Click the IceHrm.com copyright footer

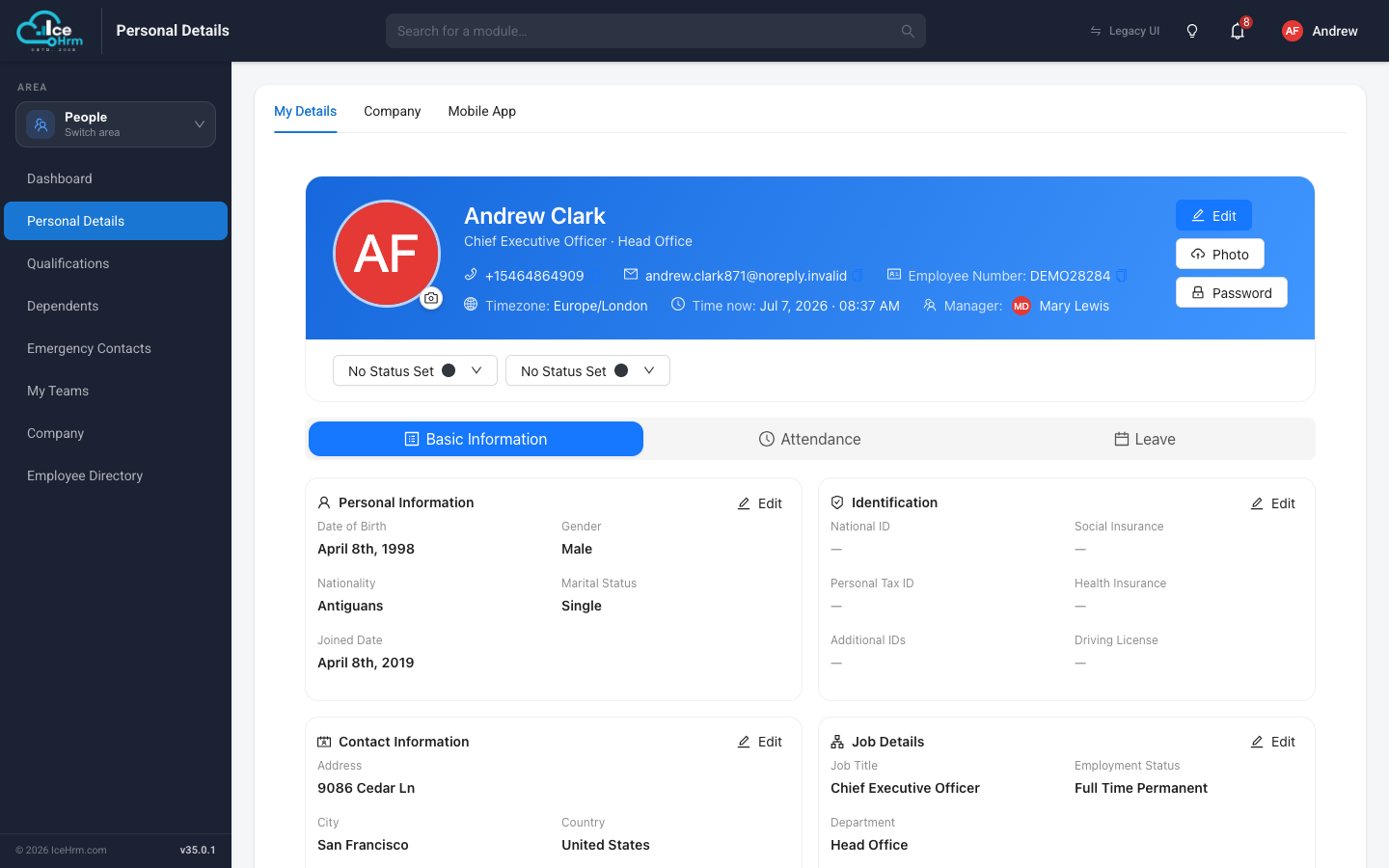coord(61,850)
